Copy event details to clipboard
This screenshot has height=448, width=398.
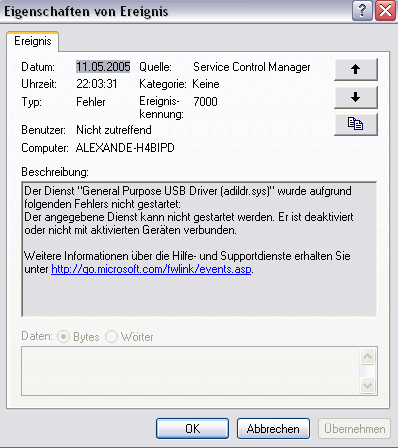click(356, 124)
